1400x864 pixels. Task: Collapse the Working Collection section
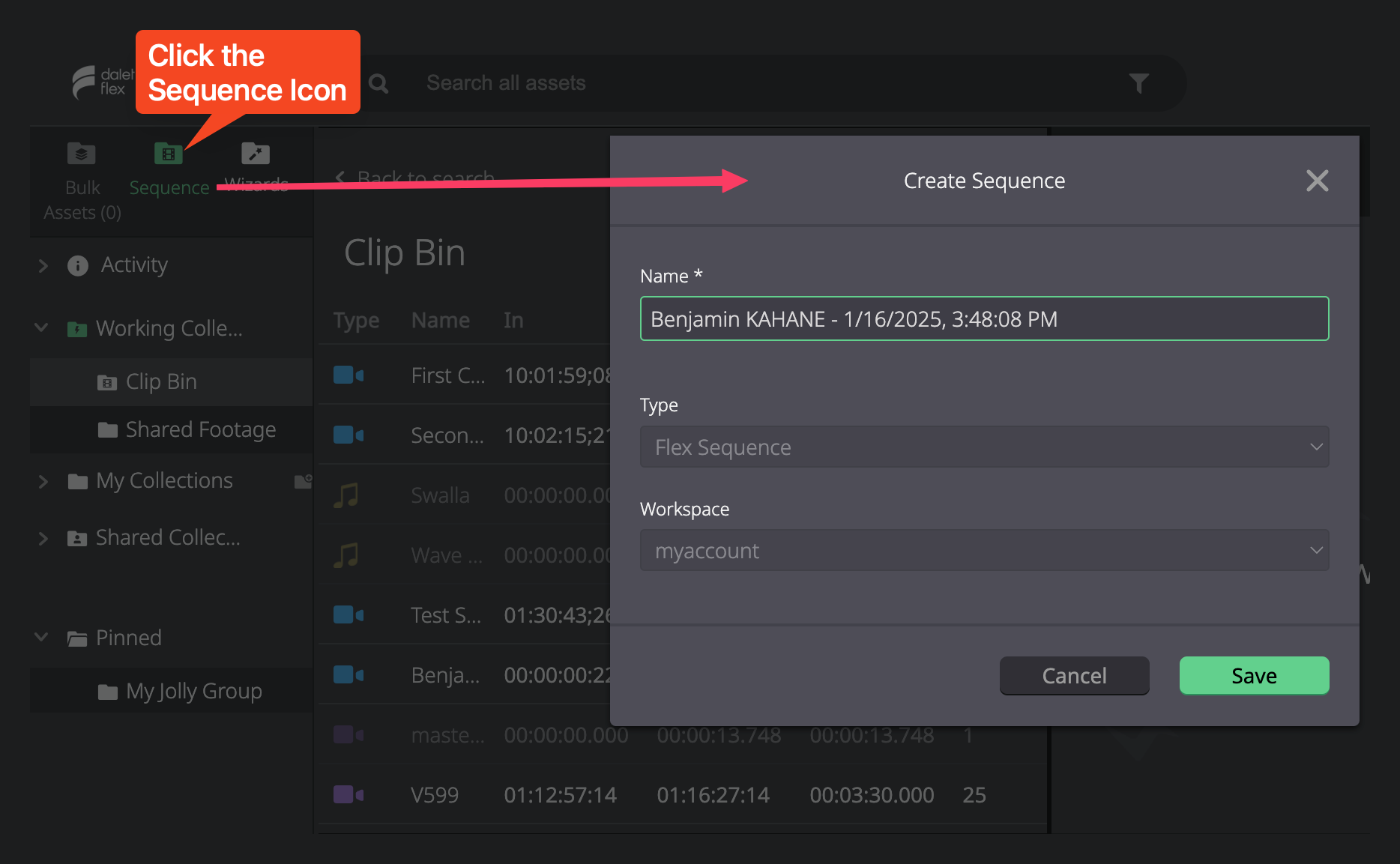pos(42,328)
